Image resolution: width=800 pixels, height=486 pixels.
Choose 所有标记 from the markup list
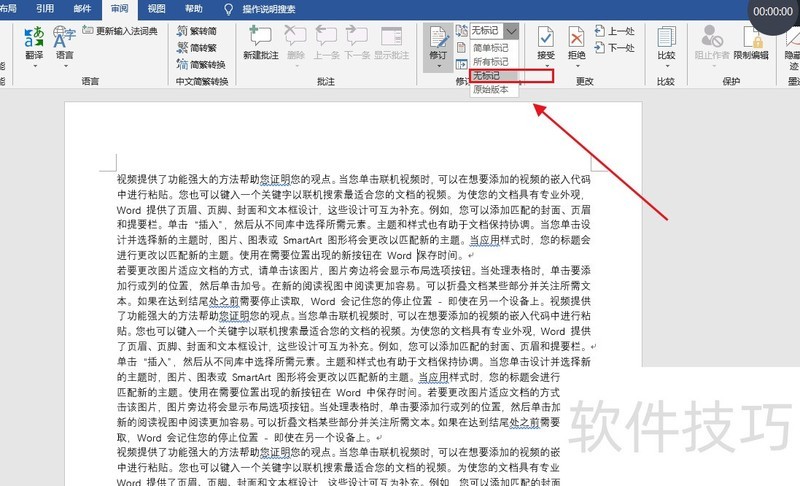tap(490, 62)
